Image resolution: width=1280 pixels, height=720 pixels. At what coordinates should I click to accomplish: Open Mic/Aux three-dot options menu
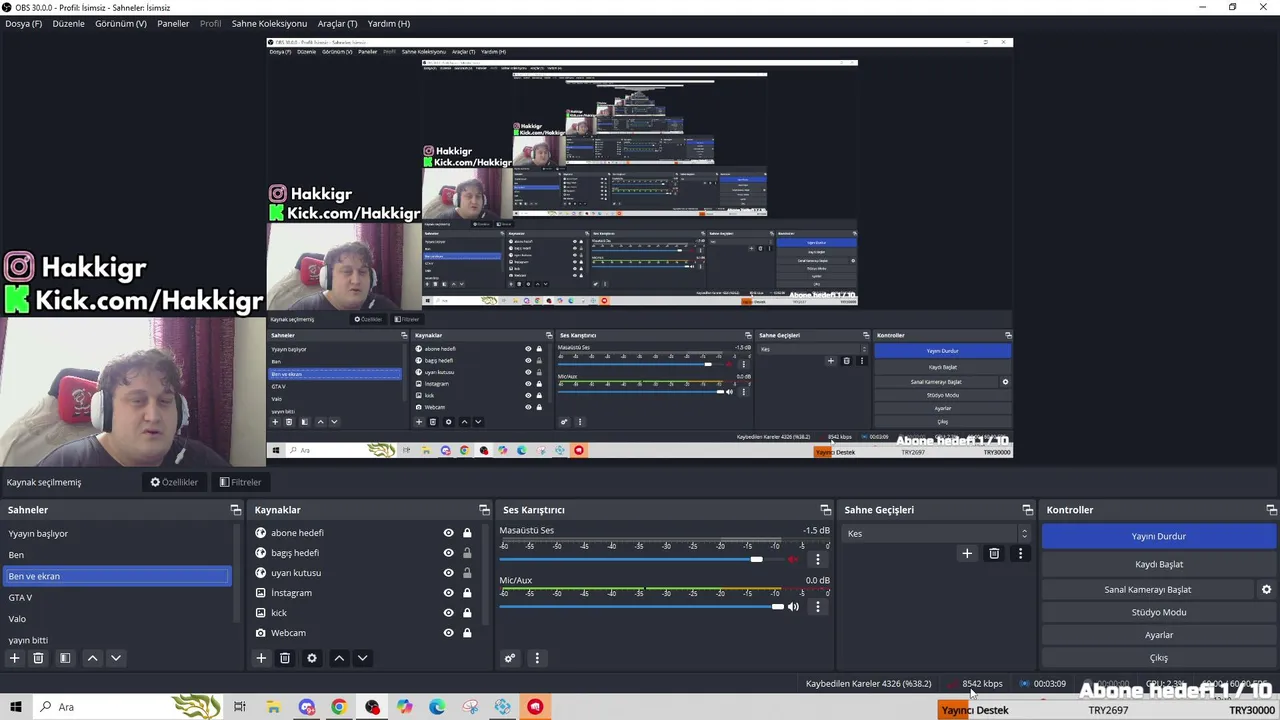click(x=818, y=607)
